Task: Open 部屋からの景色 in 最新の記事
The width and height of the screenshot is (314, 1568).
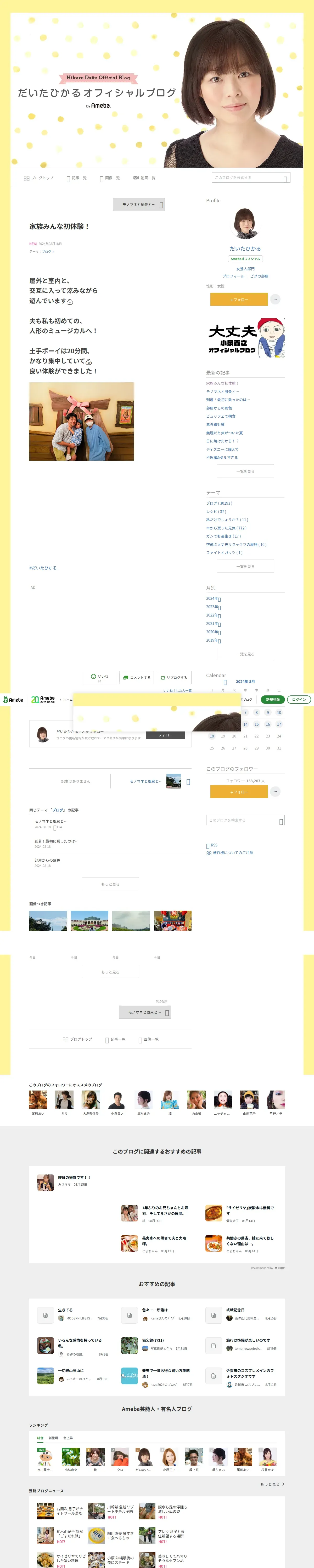Action: [219, 408]
